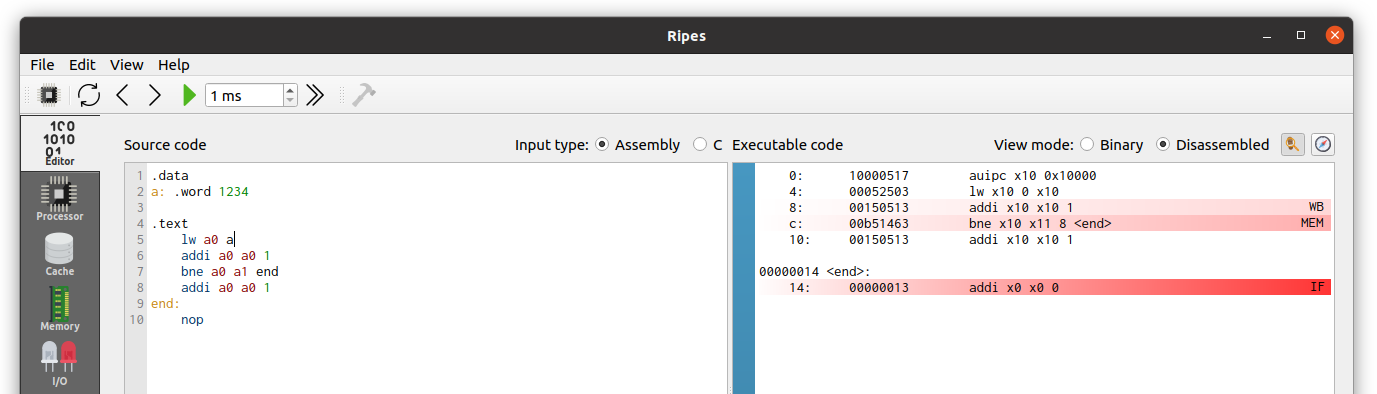
Task: Click hex code 10000517
Action: [x=879, y=175]
